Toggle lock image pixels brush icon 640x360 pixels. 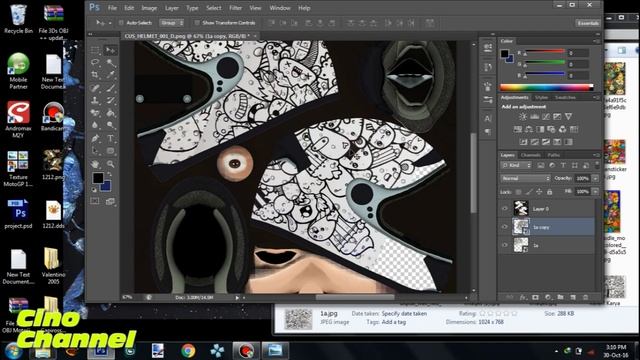529,192
